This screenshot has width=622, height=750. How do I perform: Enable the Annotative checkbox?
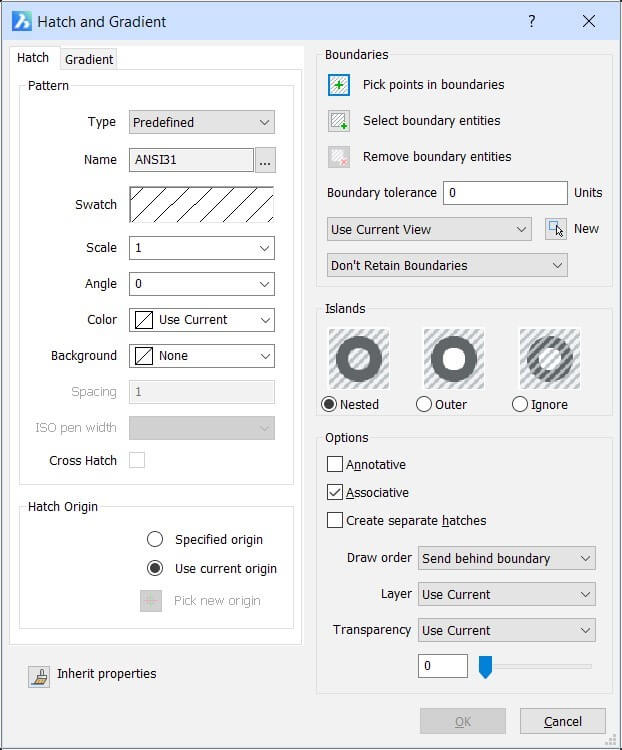[335, 464]
